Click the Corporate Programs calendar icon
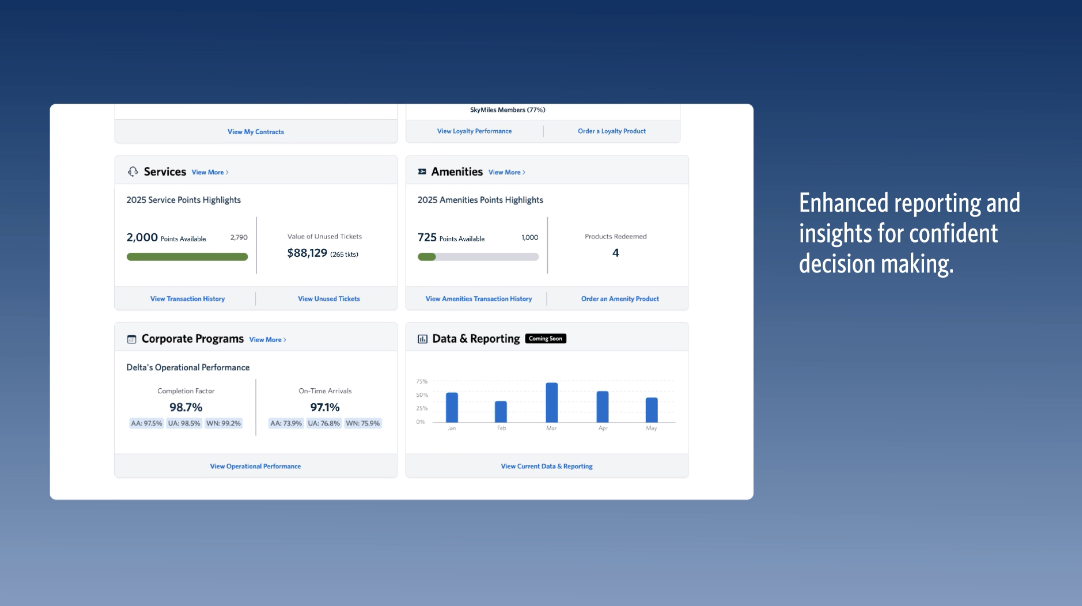This screenshot has width=1082, height=606. 131,339
